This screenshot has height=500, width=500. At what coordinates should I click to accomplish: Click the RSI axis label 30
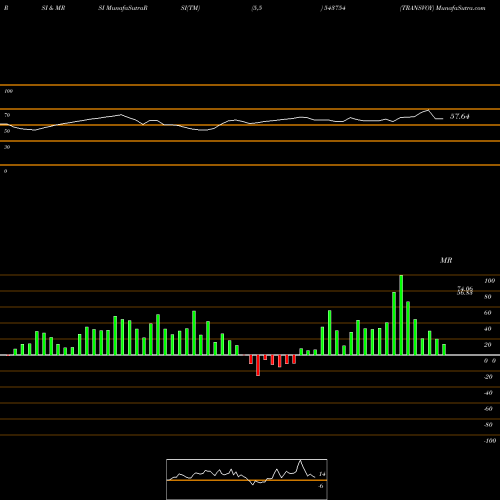click(7, 147)
